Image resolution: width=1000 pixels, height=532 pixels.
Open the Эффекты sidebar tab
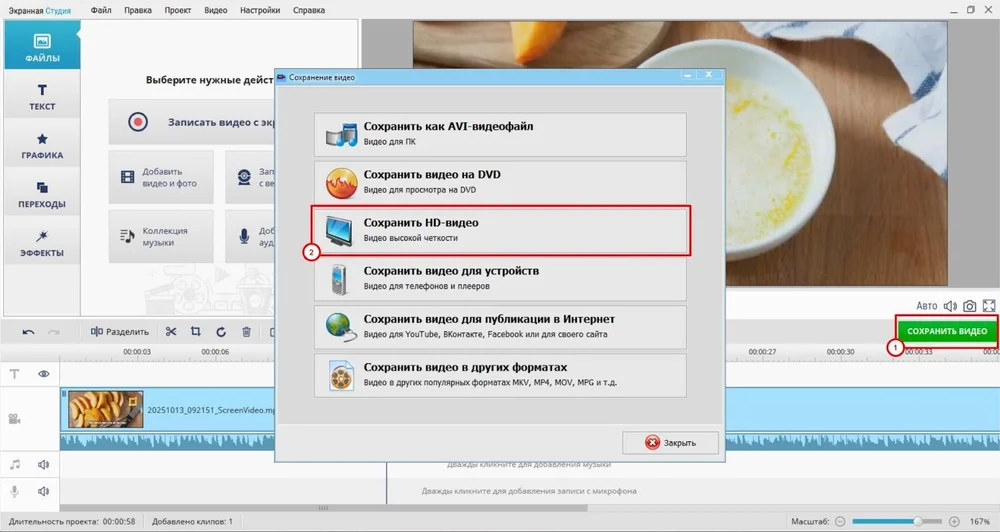(43, 243)
